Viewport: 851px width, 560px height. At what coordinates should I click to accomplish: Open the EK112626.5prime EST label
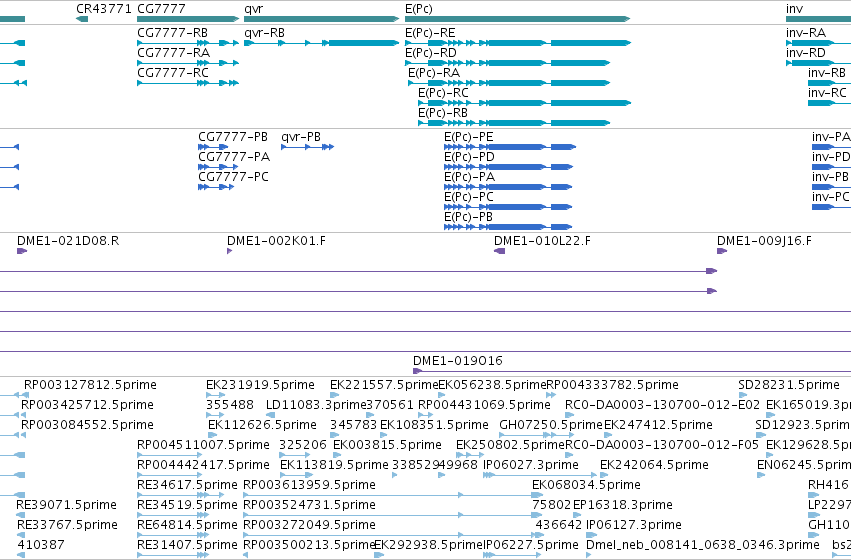[262, 425]
